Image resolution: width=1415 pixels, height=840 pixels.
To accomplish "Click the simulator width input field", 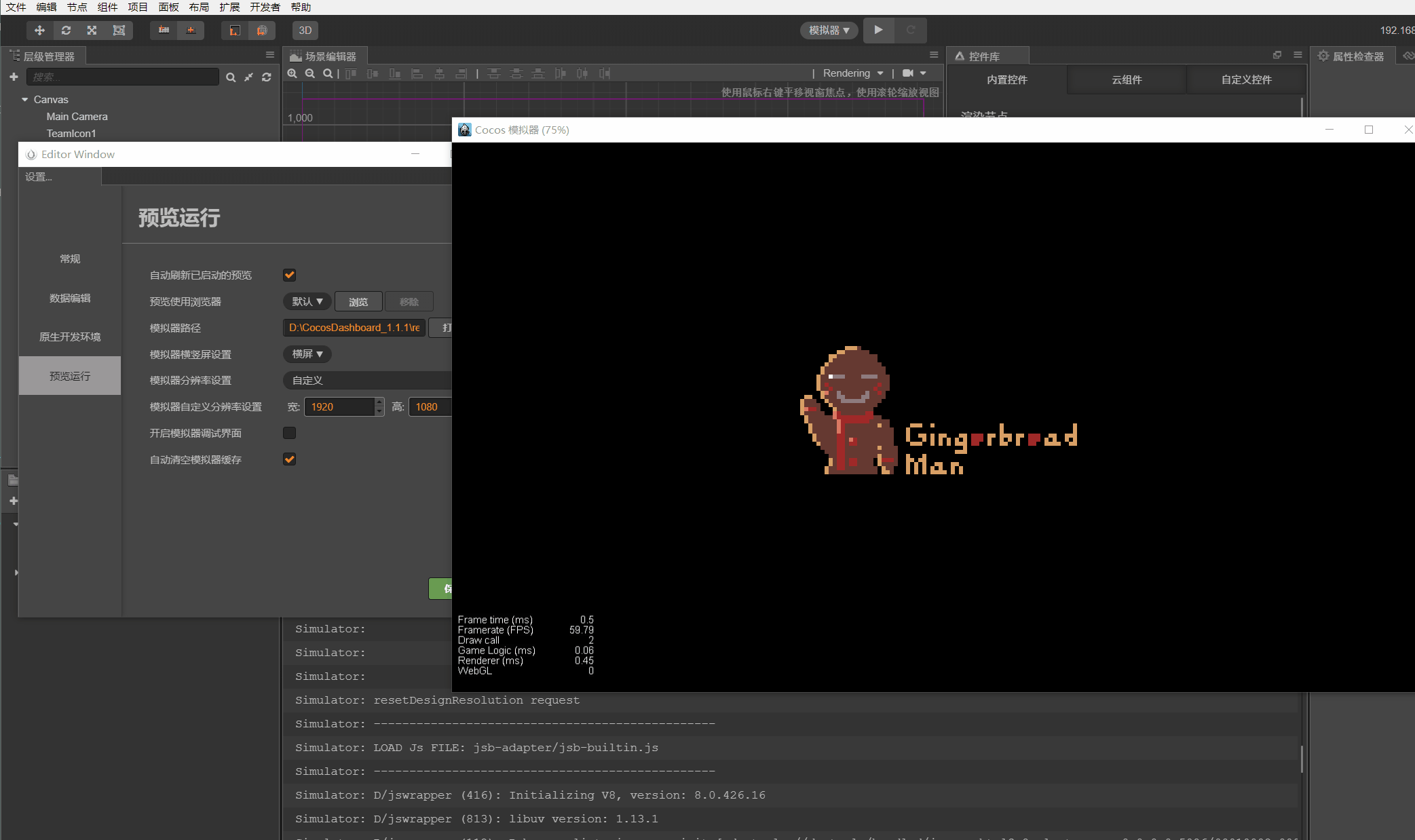I will [339, 407].
